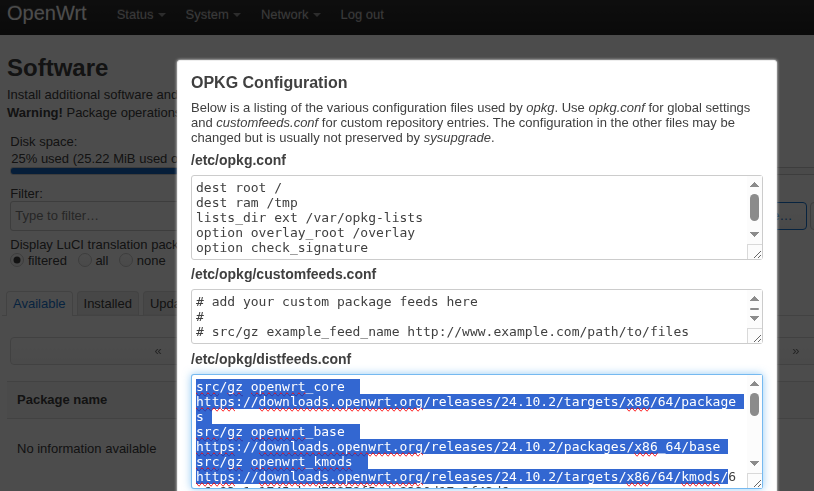814x491 pixels.
Task: Click the Type to filter input field
Action: (93, 216)
